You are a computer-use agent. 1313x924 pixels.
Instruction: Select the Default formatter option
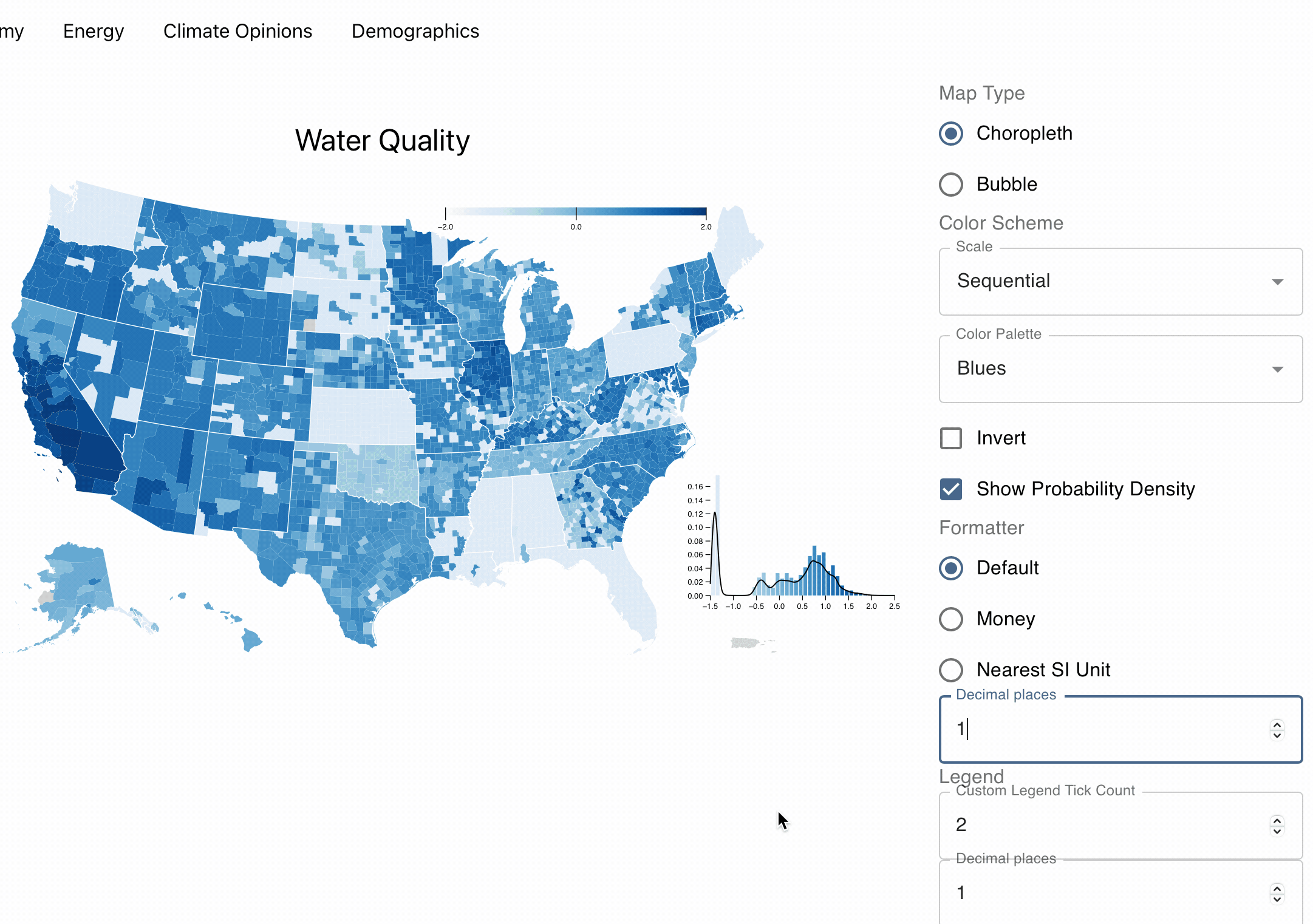tap(950, 568)
